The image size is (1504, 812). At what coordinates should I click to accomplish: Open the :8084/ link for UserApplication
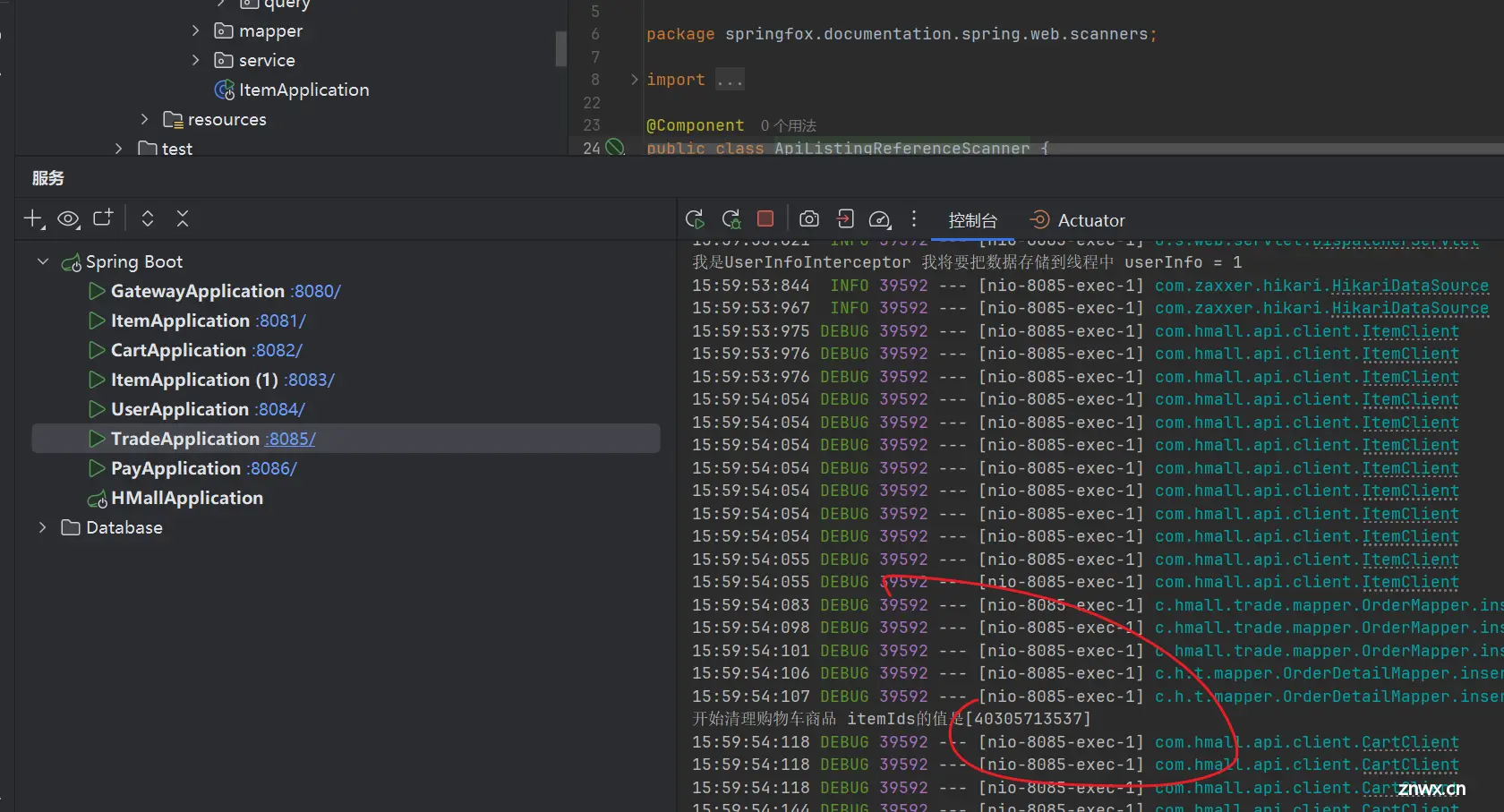(x=279, y=409)
